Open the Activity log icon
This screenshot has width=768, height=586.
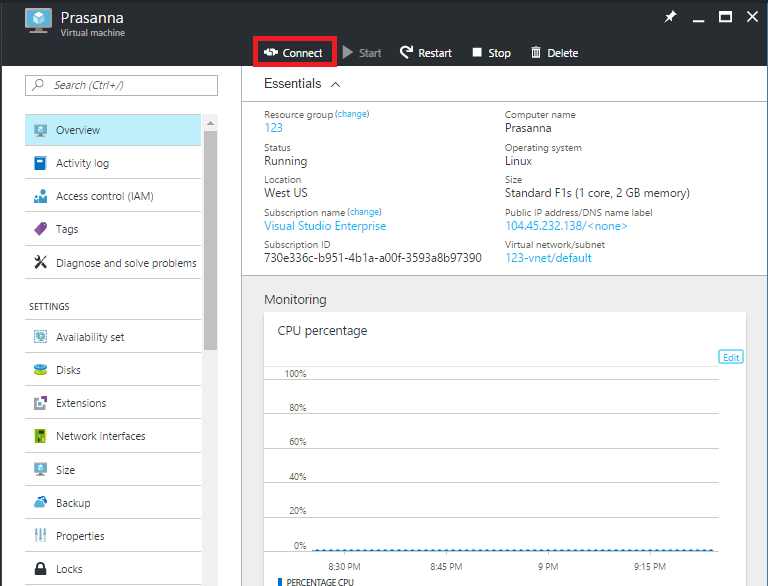pos(40,163)
